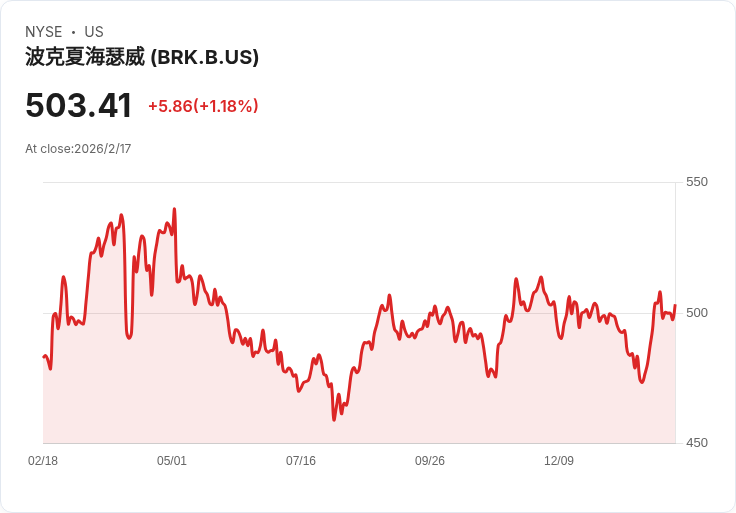Click the At close:2026/2/17 timestamp
This screenshot has height=513, width=736.
point(78,149)
